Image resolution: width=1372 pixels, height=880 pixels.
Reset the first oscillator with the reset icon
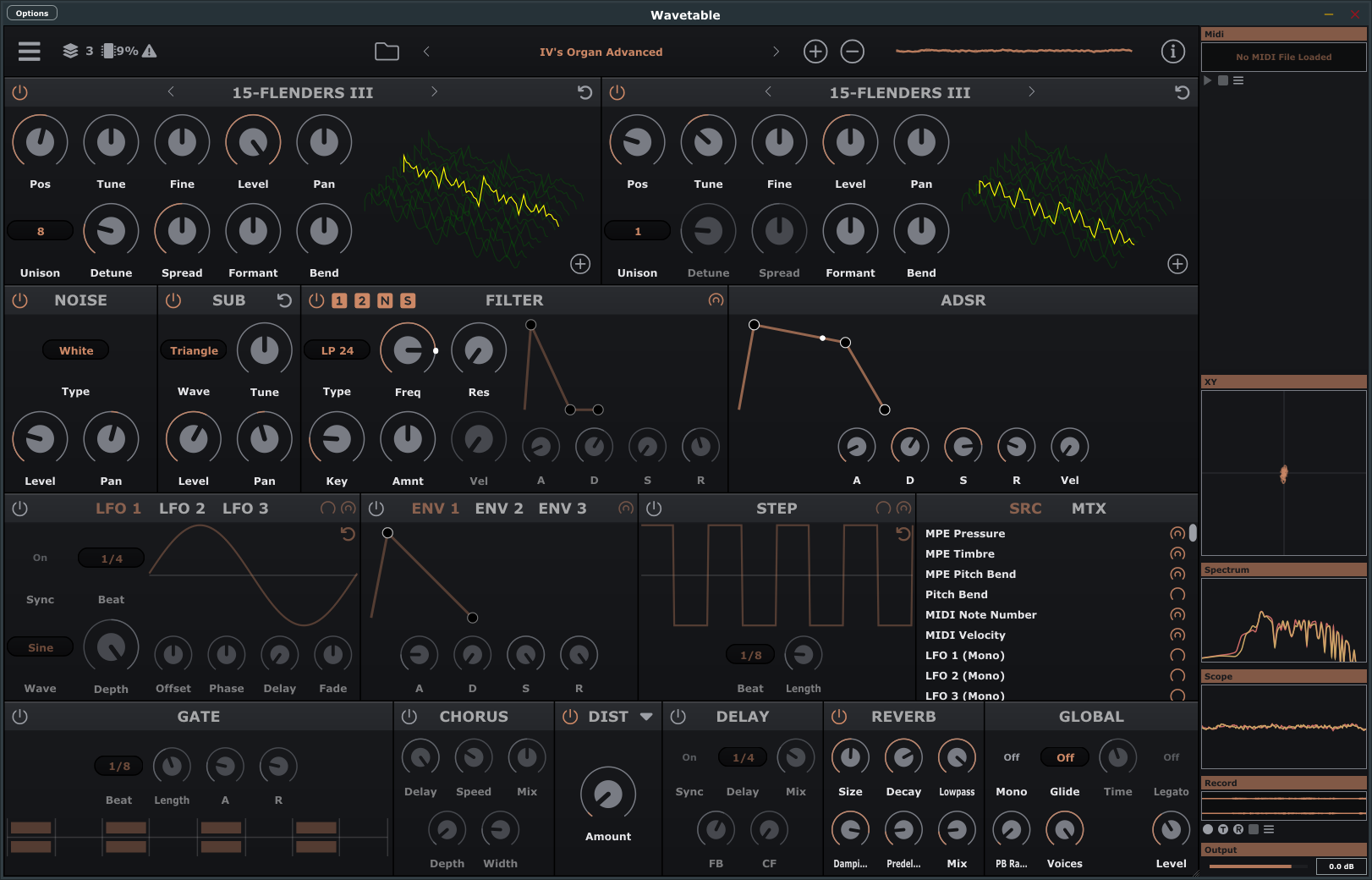pyautogui.click(x=584, y=92)
